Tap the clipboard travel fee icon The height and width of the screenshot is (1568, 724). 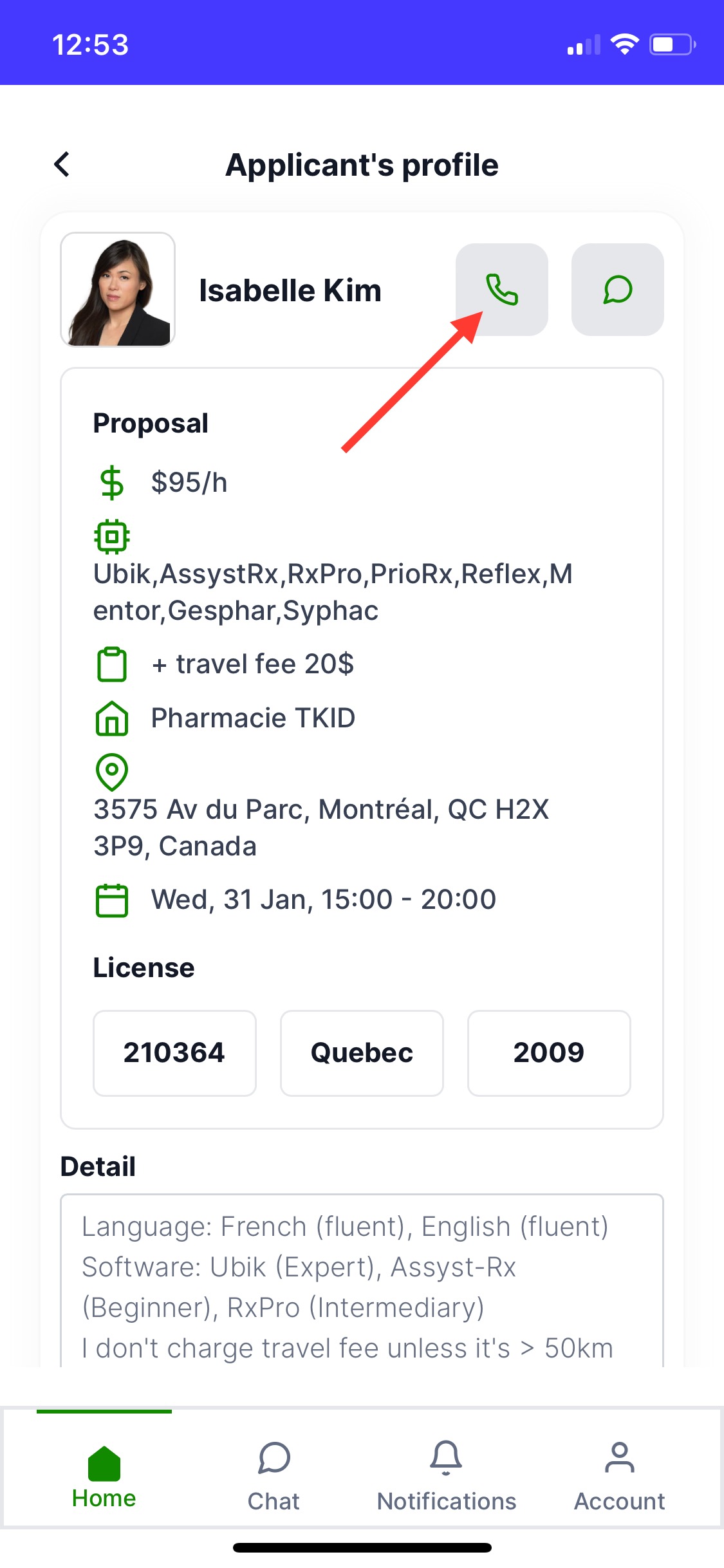click(x=112, y=664)
